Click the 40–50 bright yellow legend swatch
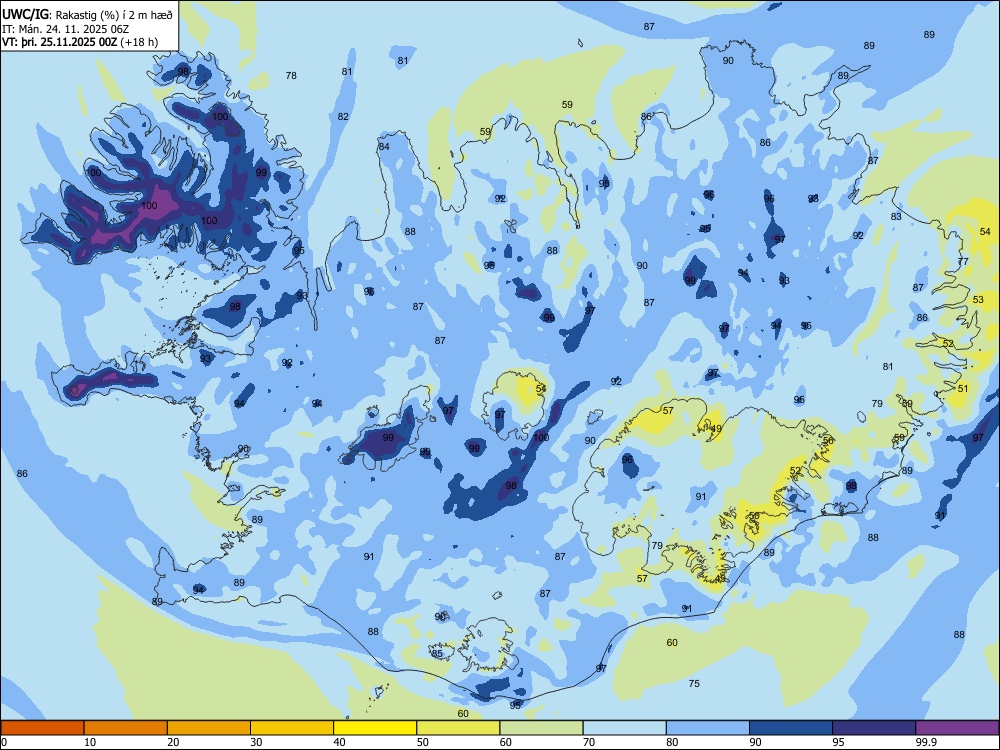 [x=375, y=728]
